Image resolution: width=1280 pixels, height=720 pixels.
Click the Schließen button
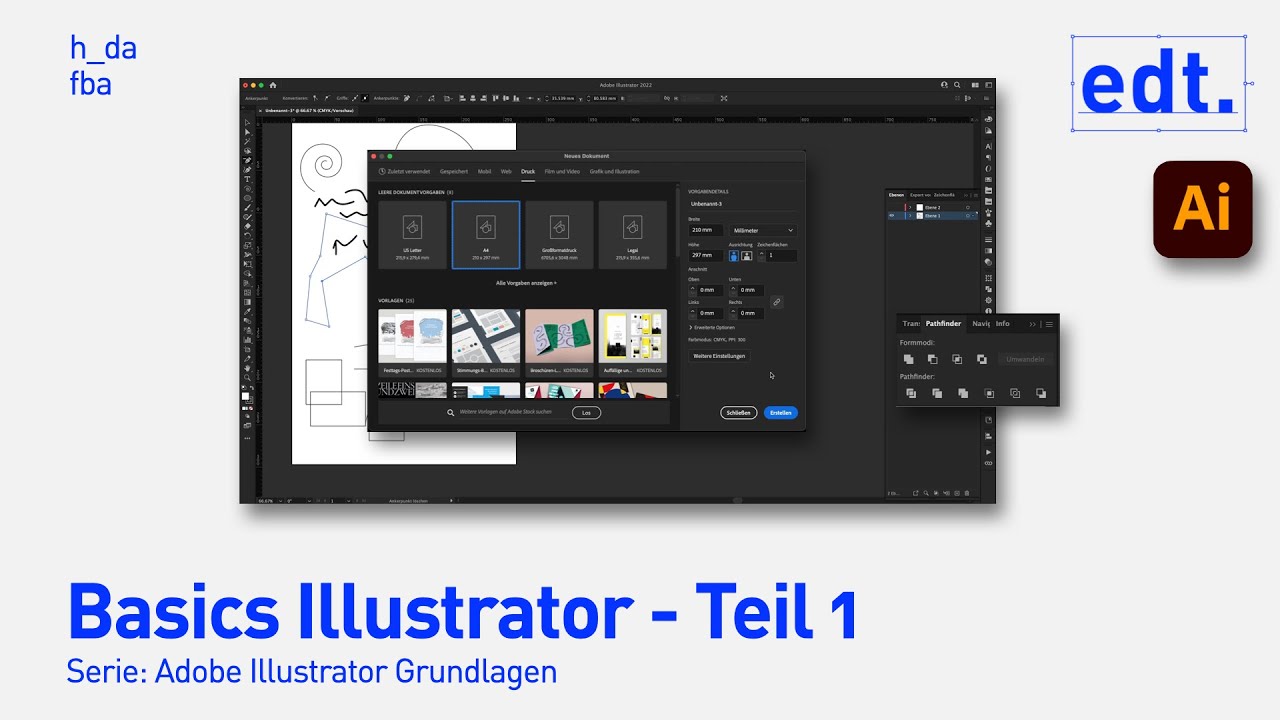[x=738, y=412]
